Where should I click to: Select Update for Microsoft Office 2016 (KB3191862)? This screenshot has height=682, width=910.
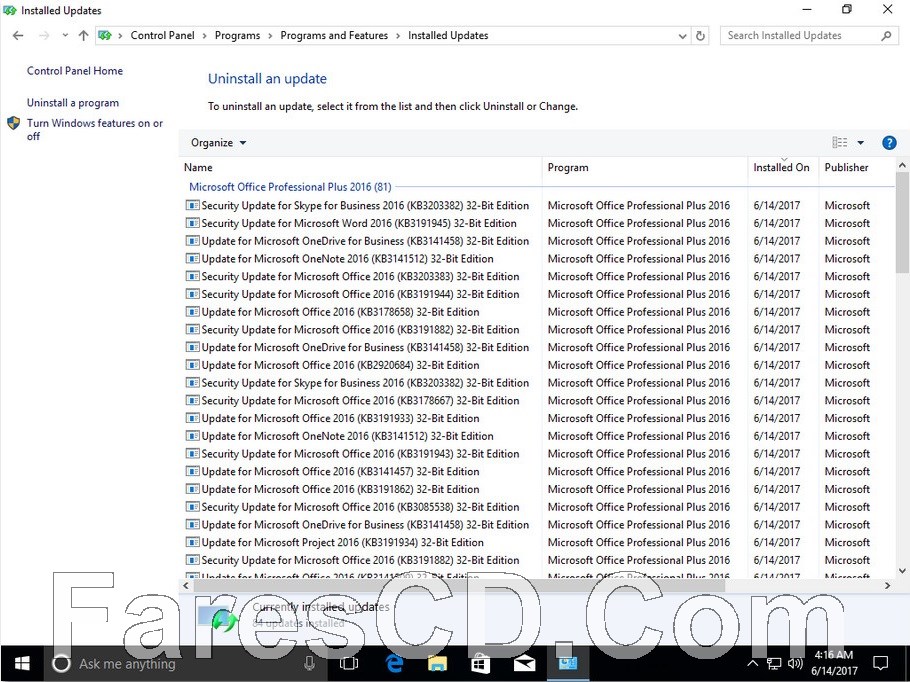coord(341,489)
